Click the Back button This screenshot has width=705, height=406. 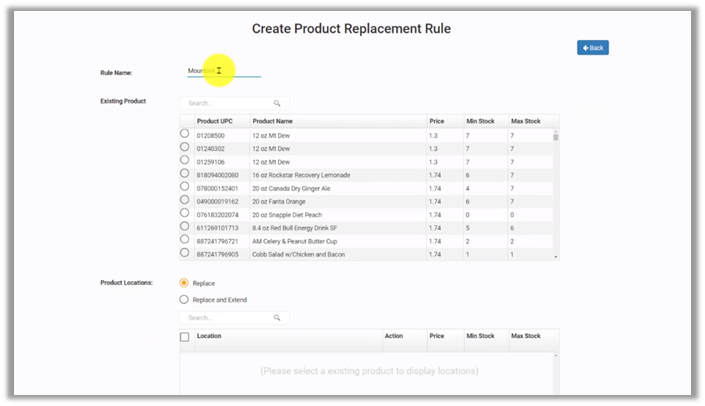592,48
